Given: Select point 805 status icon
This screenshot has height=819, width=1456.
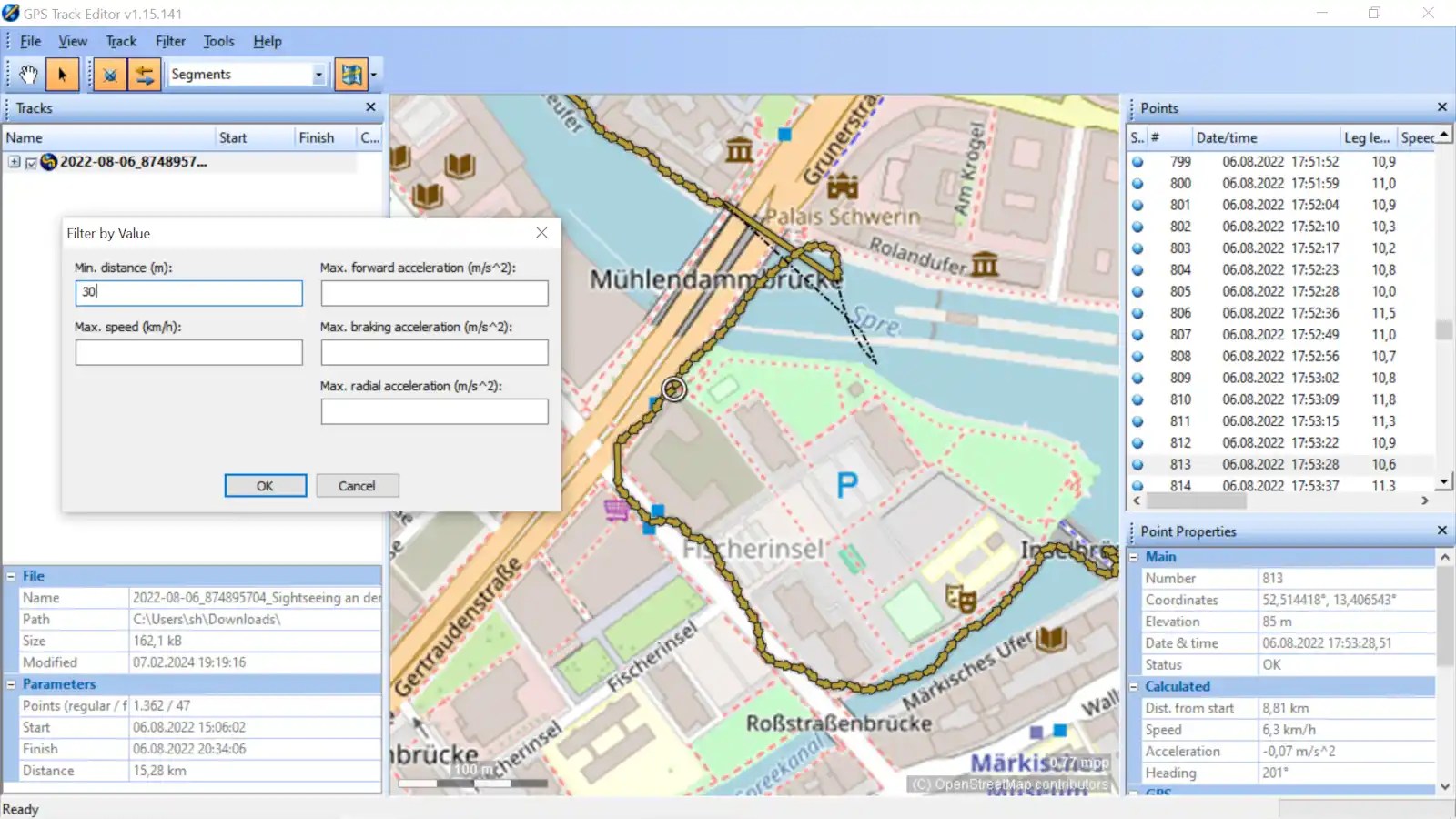Looking at the screenshot, I should click(1137, 292).
